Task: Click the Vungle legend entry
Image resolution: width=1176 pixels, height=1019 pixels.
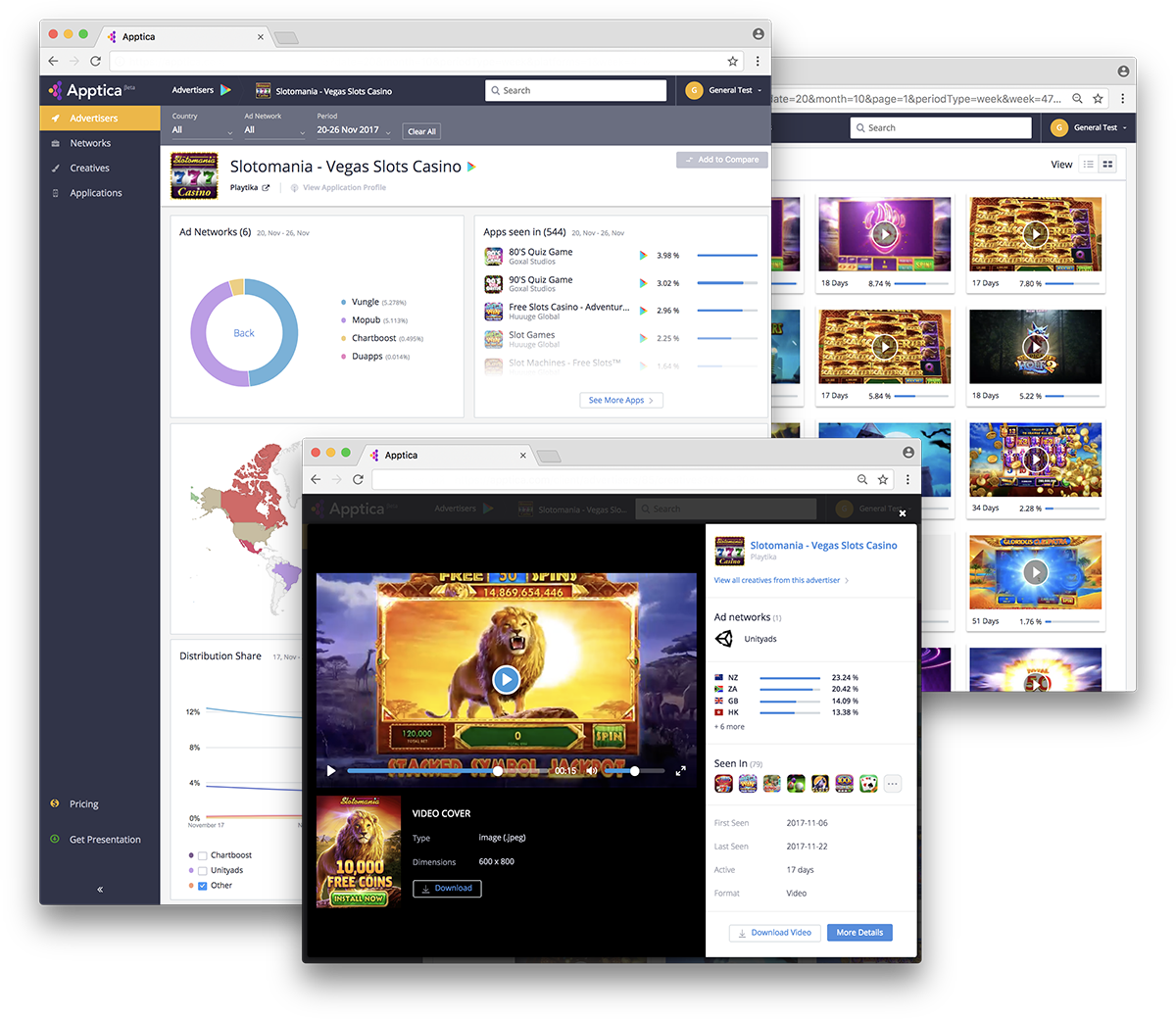Action: tap(372, 302)
